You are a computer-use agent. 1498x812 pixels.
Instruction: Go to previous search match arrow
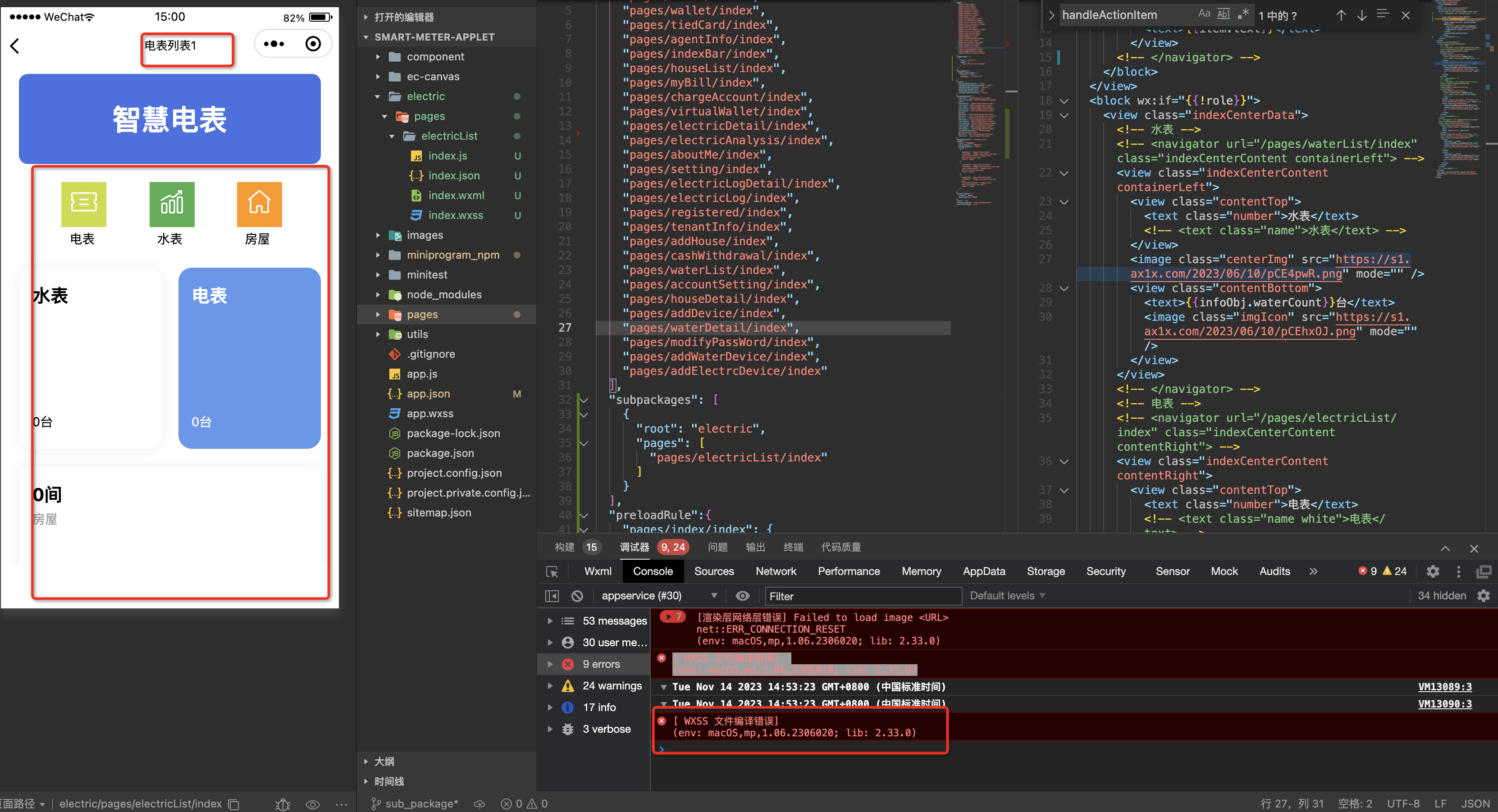pos(1340,15)
